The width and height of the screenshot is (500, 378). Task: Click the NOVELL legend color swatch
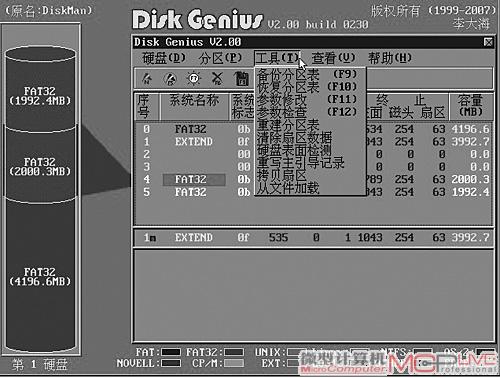pyautogui.click(x=171, y=363)
